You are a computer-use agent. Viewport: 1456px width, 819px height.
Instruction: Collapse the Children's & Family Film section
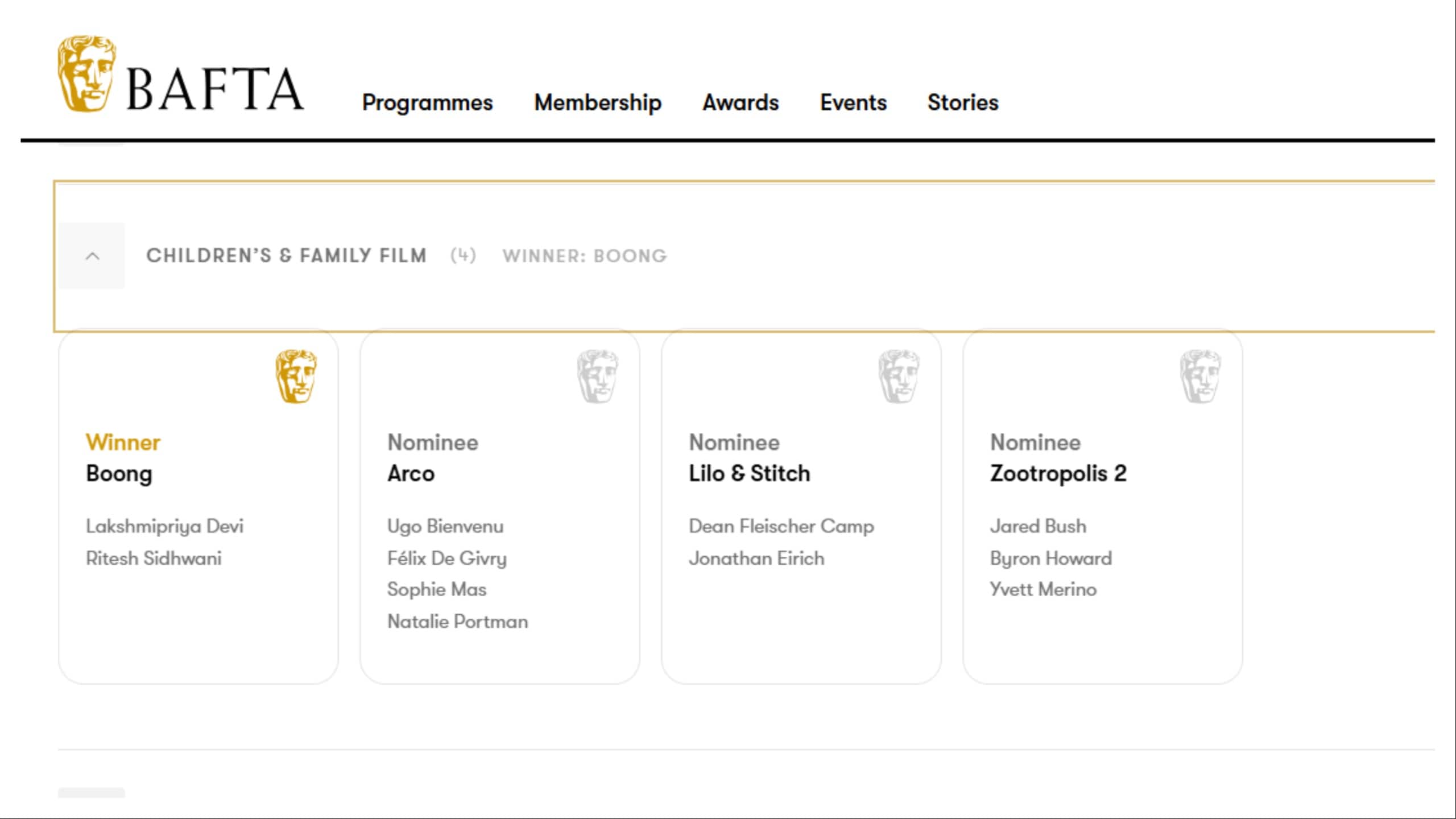(92, 256)
